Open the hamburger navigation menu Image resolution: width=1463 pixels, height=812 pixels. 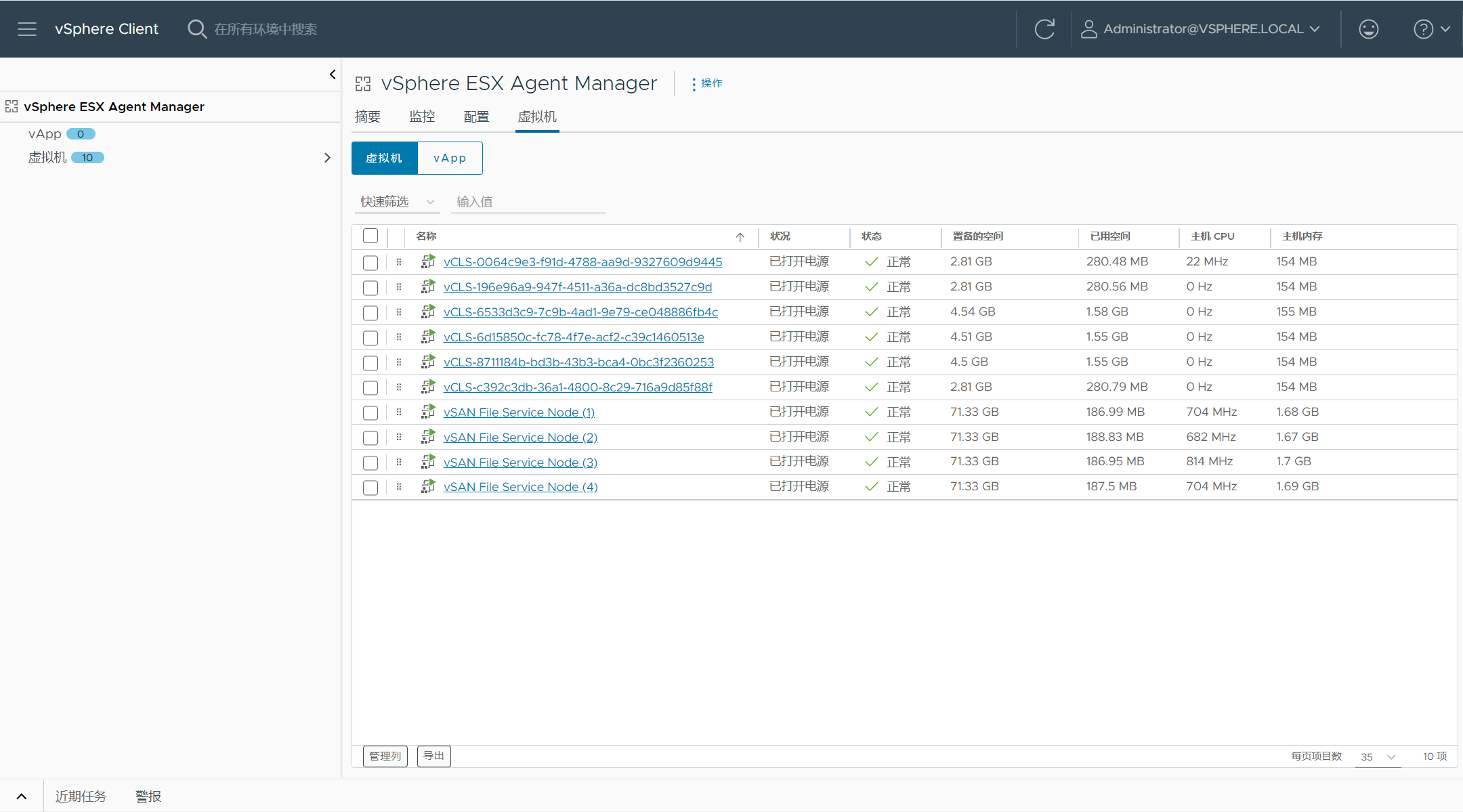27,29
